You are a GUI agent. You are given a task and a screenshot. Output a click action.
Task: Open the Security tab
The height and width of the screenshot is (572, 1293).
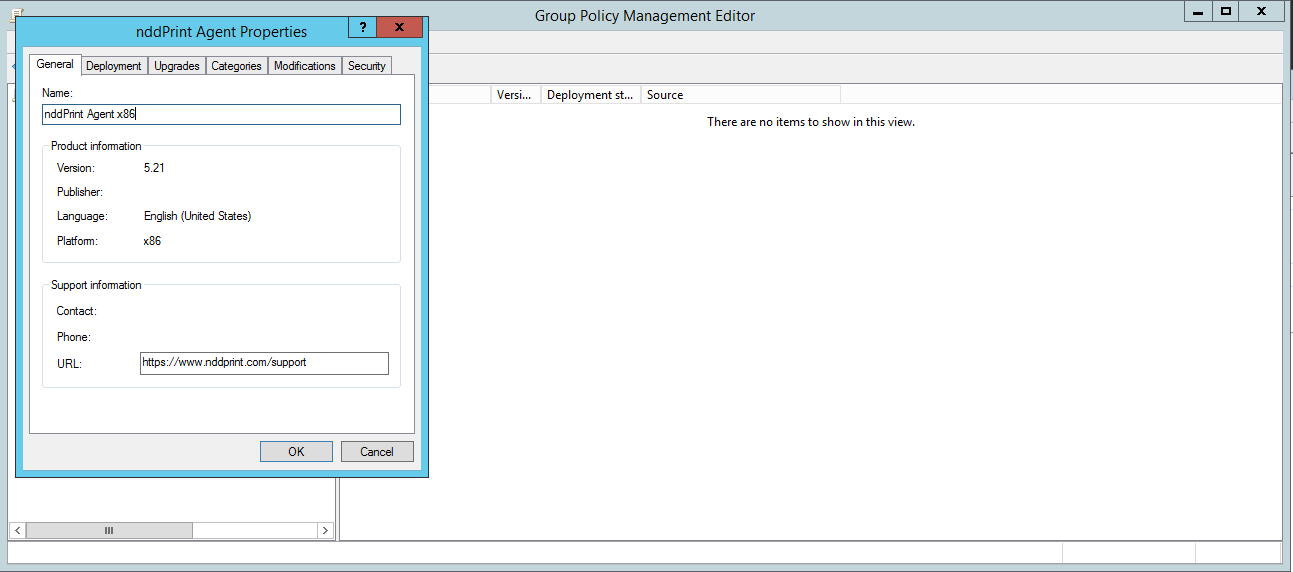coord(366,66)
